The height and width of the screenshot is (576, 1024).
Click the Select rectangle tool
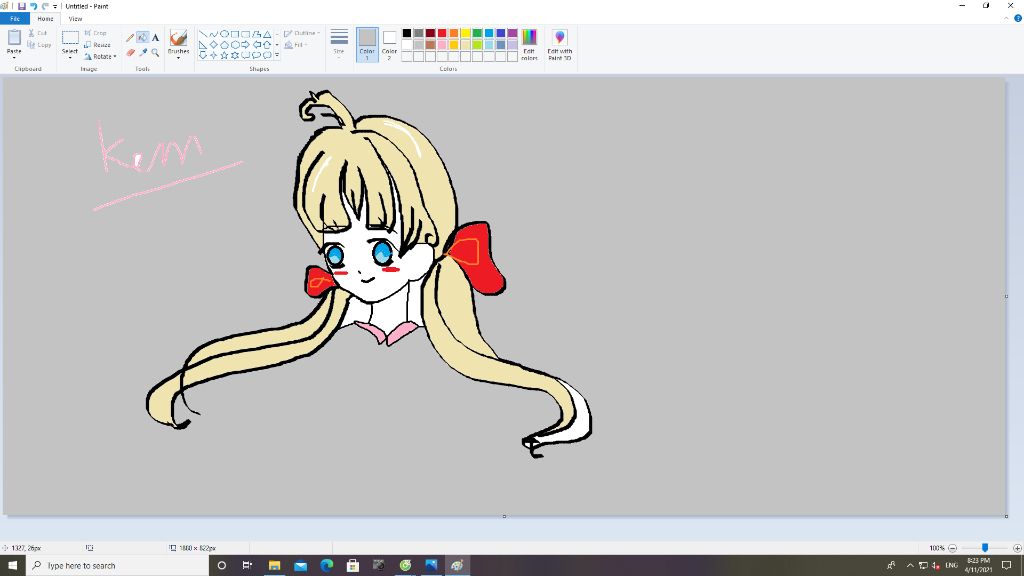tap(70, 38)
